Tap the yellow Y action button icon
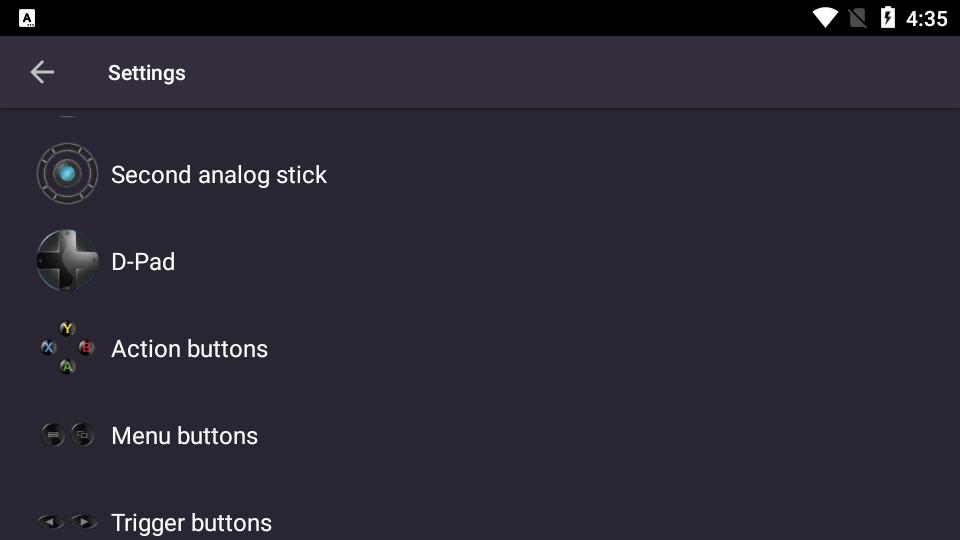The width and height of the screenshot is (960, 540). pyautogui.click(x=67, y=329)
